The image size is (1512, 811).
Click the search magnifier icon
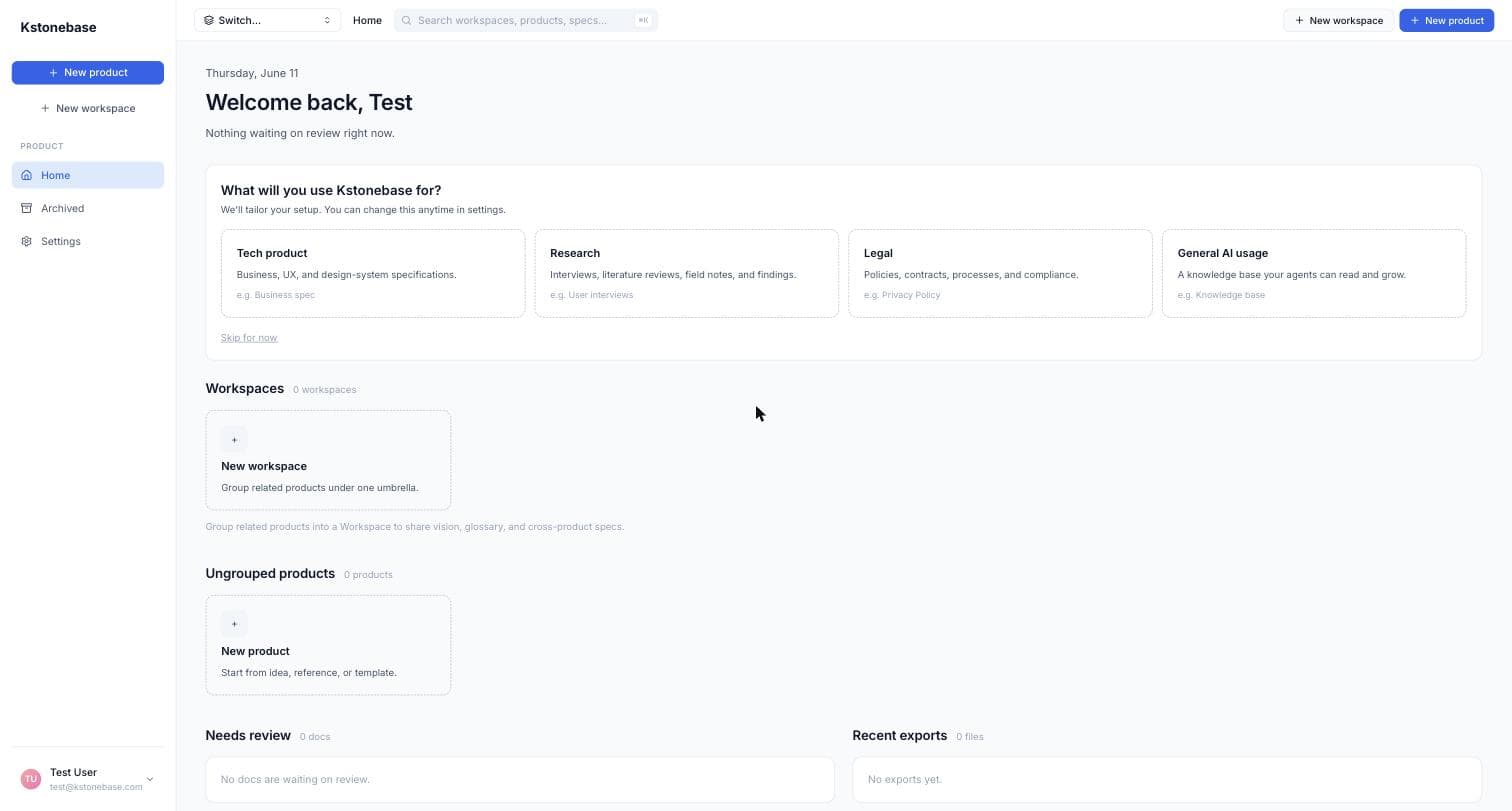[x=407, y=20]
